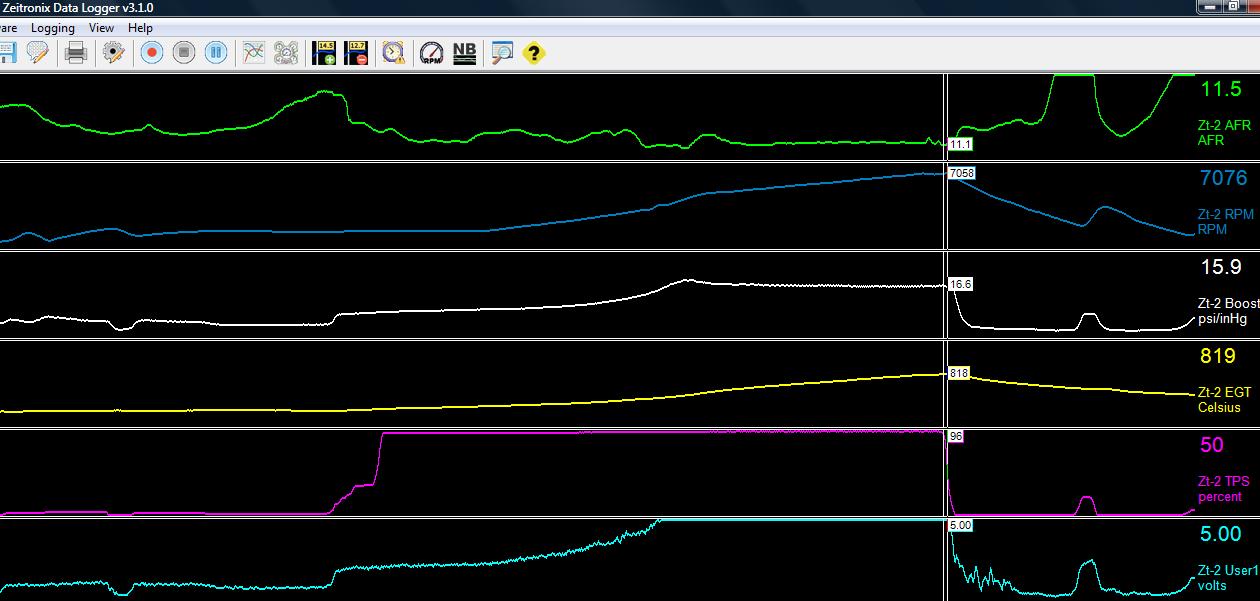The image size is (1260, 601).
Task: Open the gauges display cluster
Action: [286, 52]
